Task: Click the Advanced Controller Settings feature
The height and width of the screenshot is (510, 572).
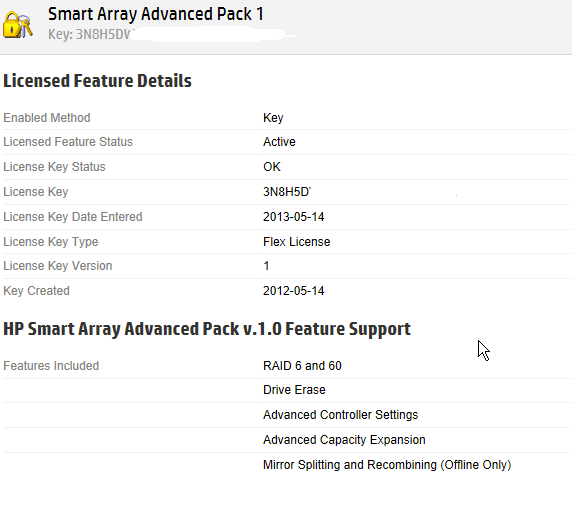Action: (x=341, y=415)
